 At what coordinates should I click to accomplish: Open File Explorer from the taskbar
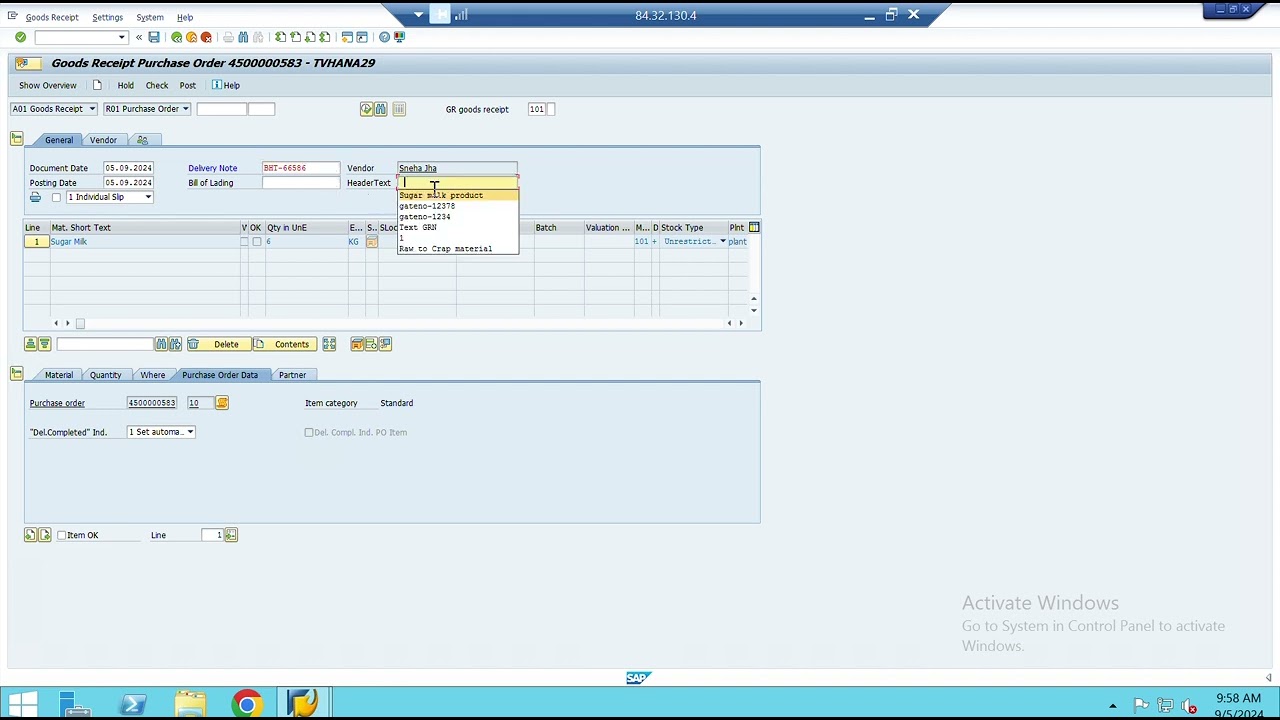[190, 704]
